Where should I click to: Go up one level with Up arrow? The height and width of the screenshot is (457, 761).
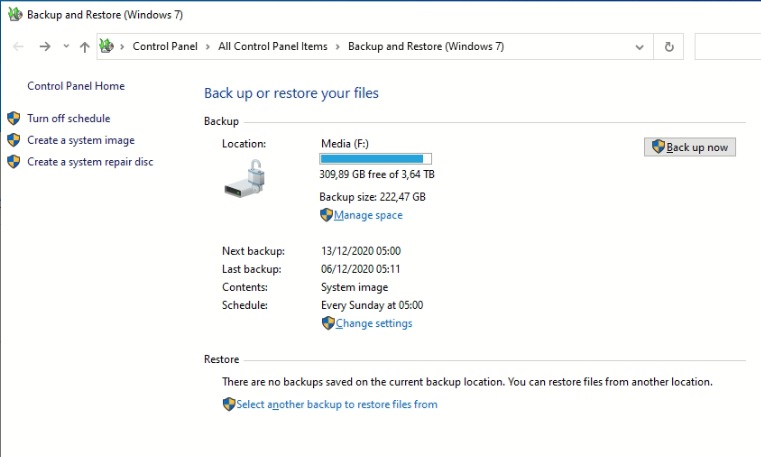(85, 47)
